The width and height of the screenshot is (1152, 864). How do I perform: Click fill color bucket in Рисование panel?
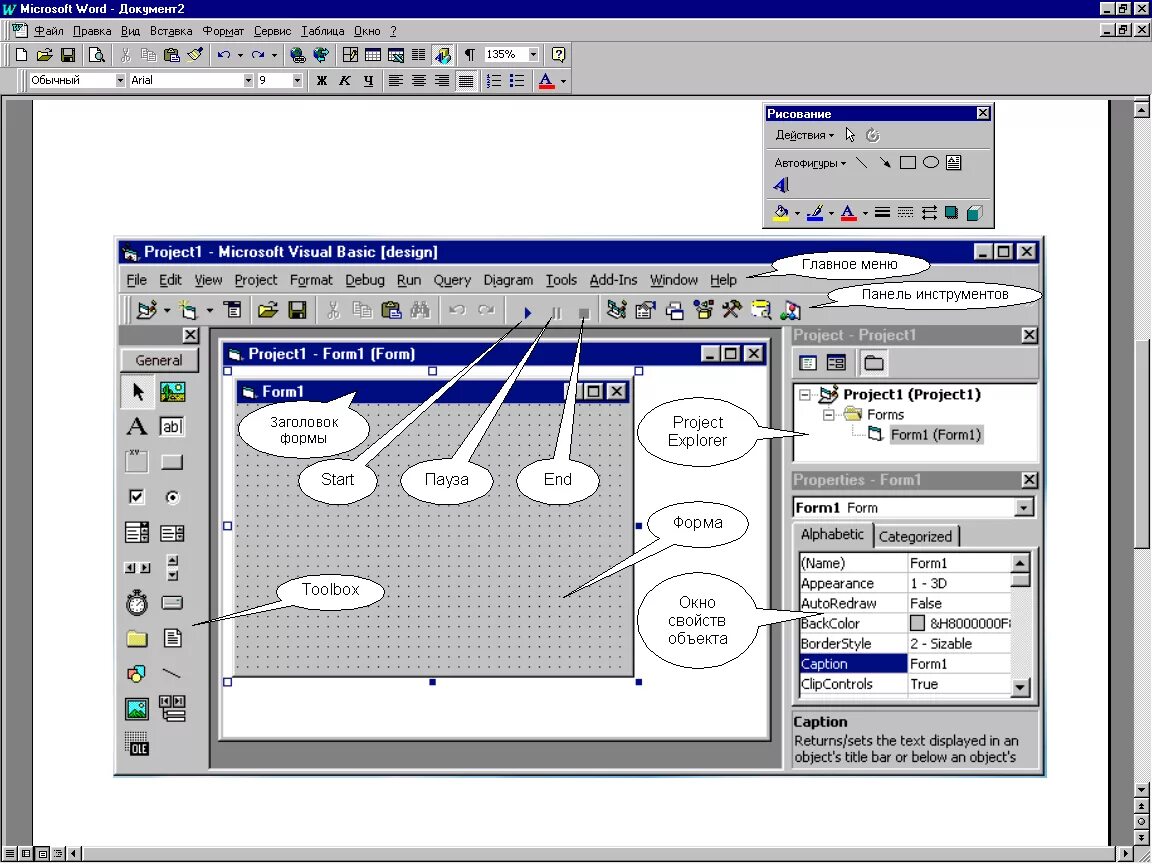[x=781, y=213]
